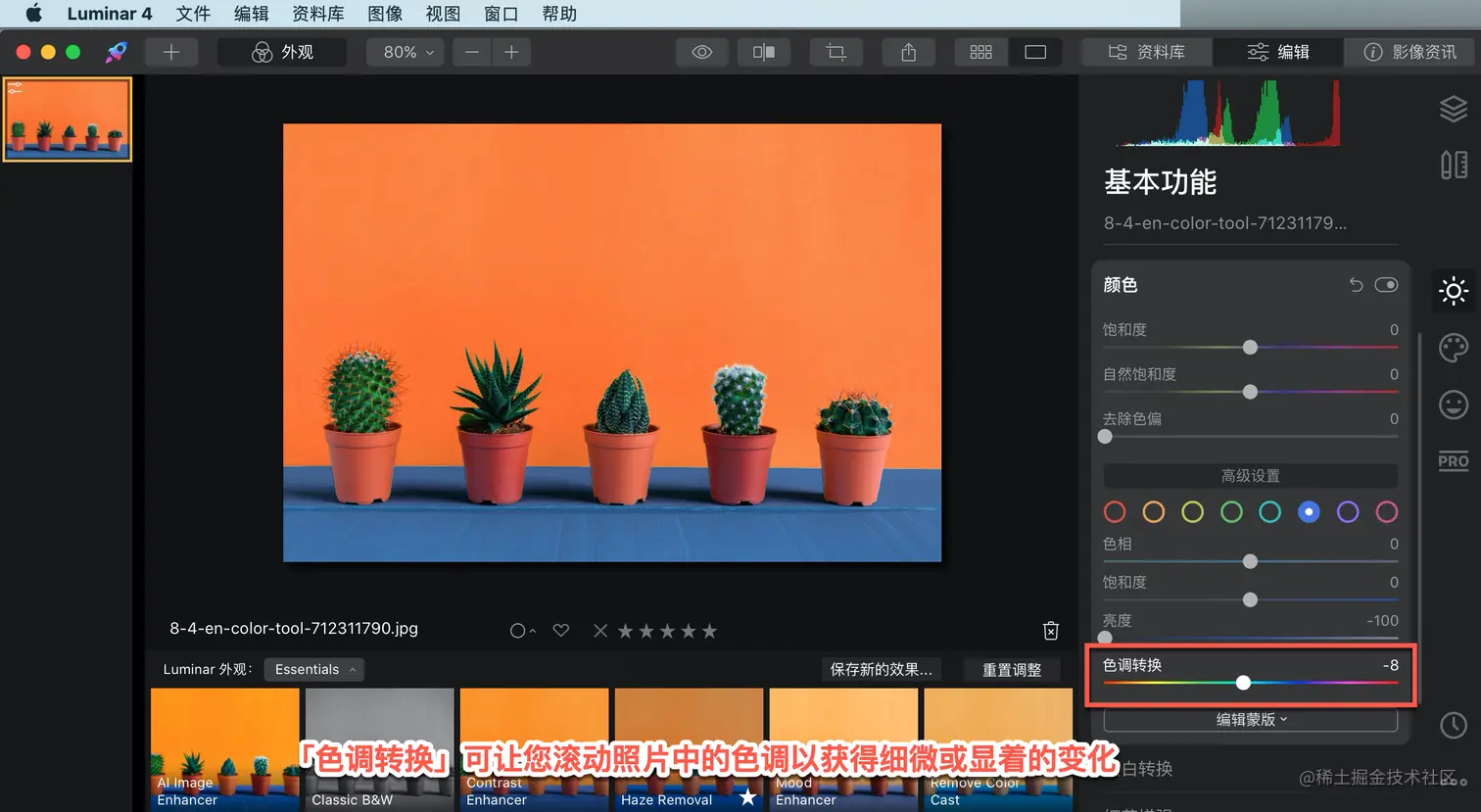Screen dimensions: 1481x812
Task: Open the 帮助 menu
Action: 559,14
